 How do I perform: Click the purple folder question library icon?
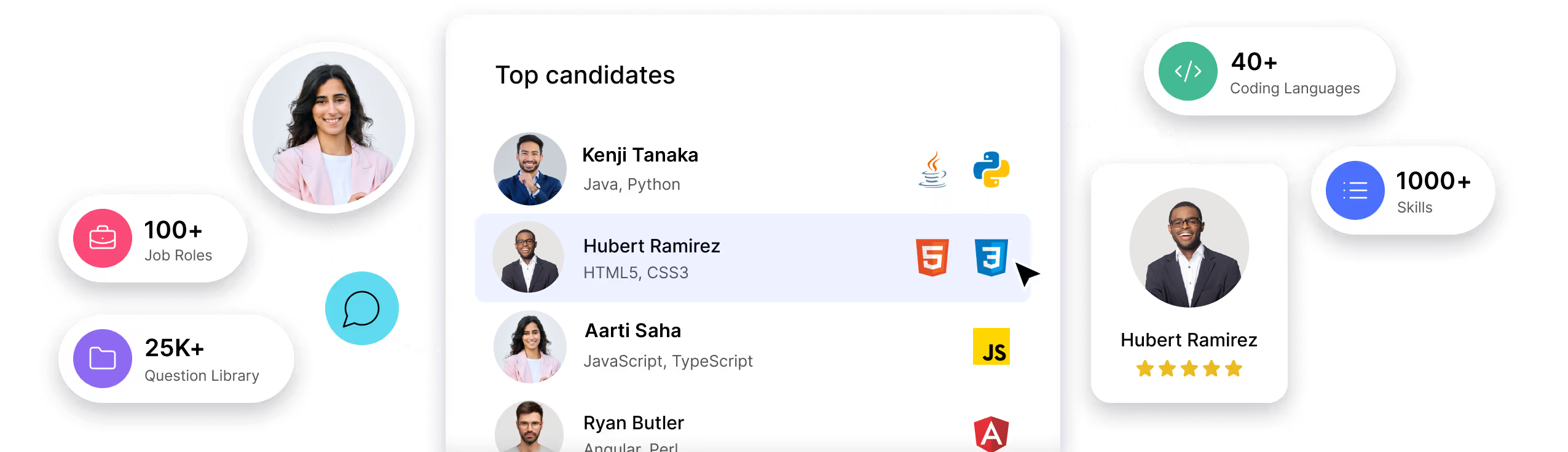103,359
